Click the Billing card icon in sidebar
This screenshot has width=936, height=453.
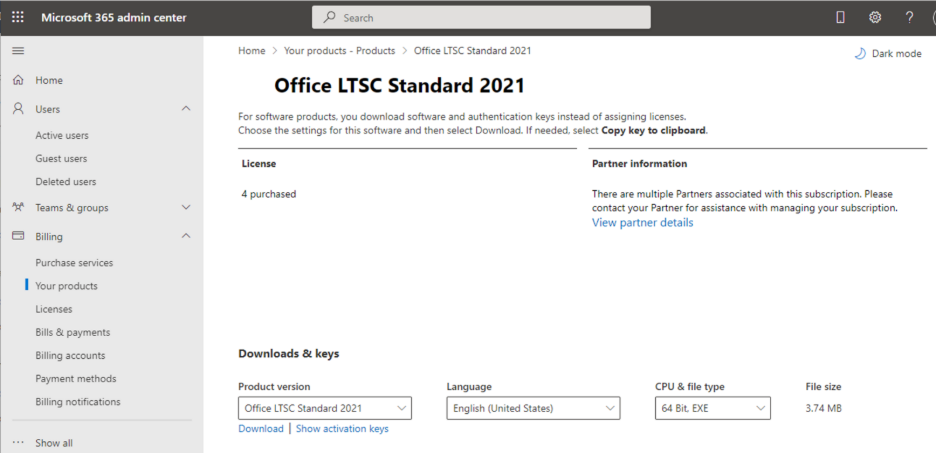(x=19, y=236)
